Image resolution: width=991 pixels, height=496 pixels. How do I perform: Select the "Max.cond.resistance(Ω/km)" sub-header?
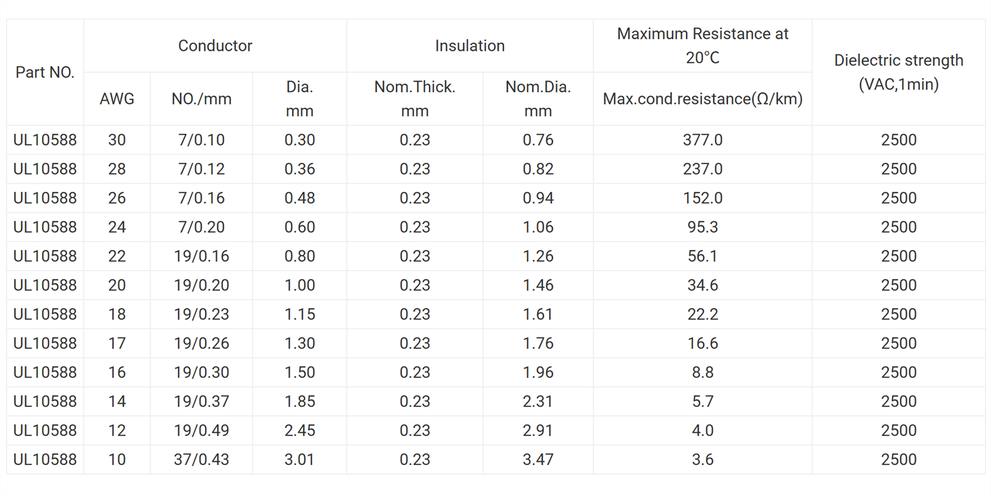point(702,99)
